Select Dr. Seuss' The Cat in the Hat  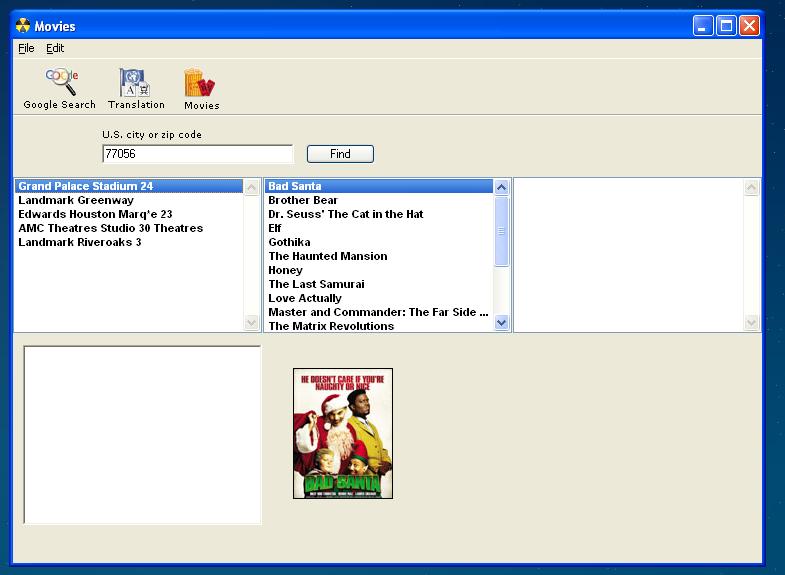379,214
